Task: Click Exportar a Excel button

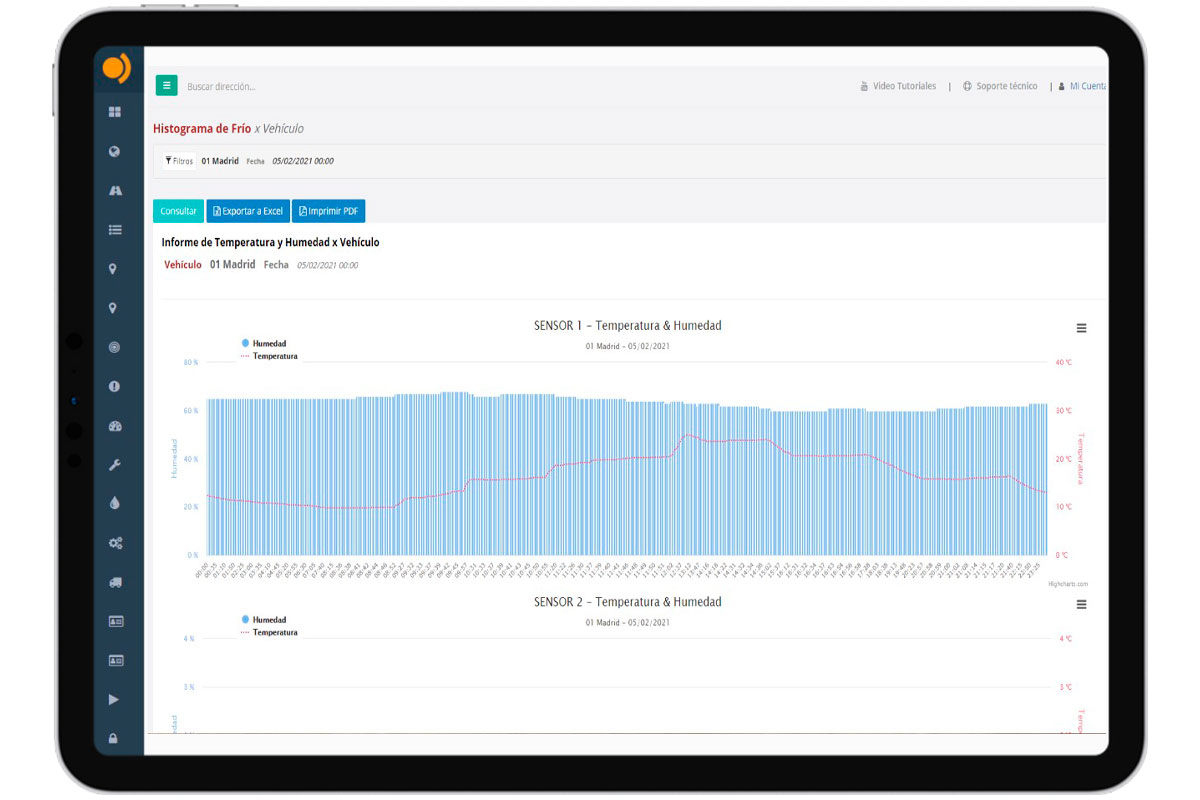Action: [x=248, y=211]
